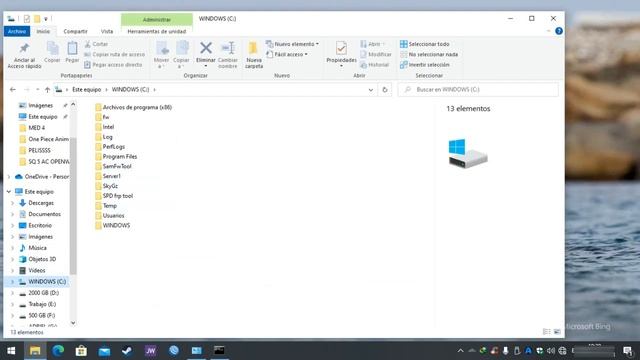640x360 pixels.
Task: Select the SamFwTool folder
Action: pos(113,166)
